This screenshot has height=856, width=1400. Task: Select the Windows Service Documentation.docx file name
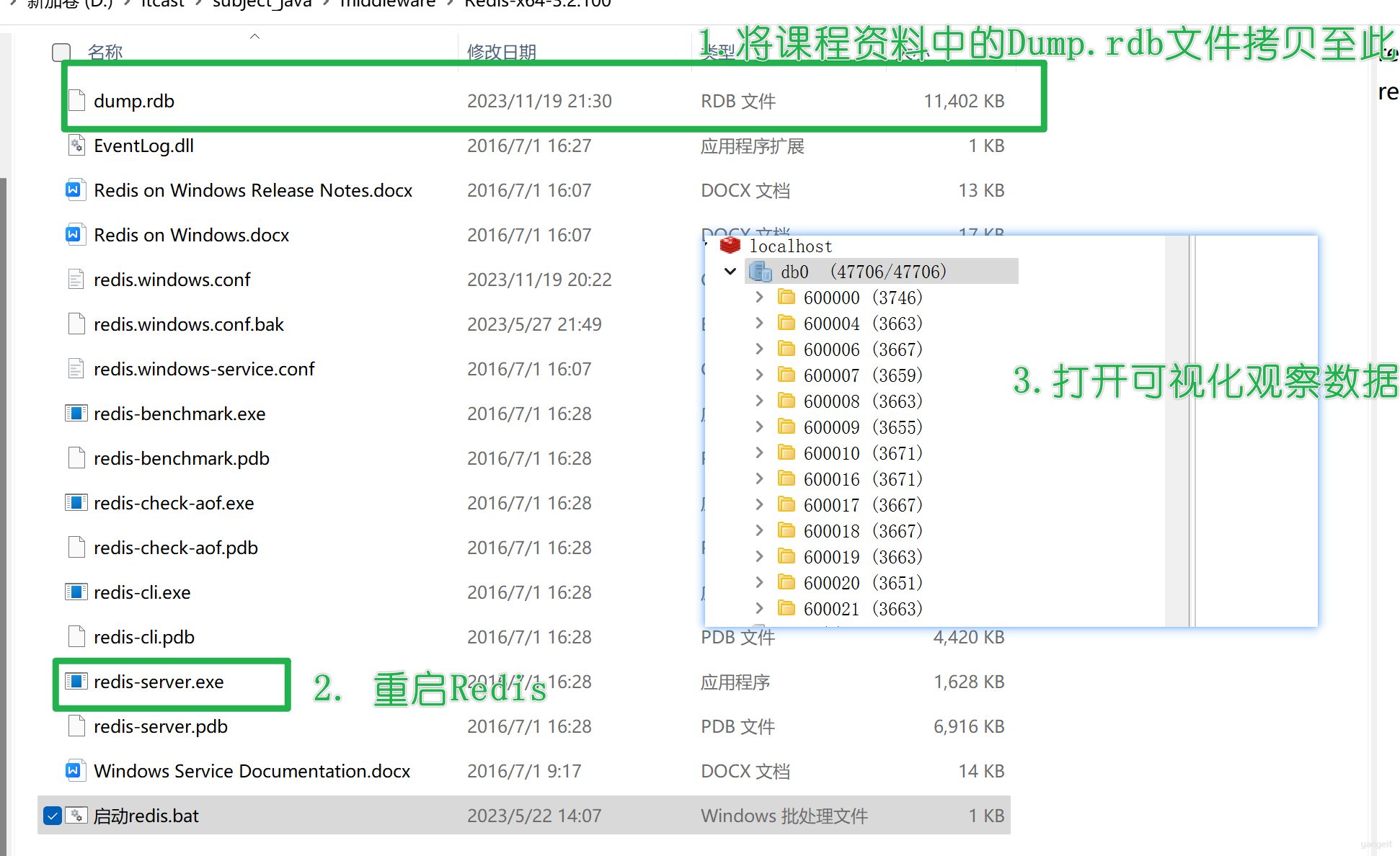click(x=252, y=771)
